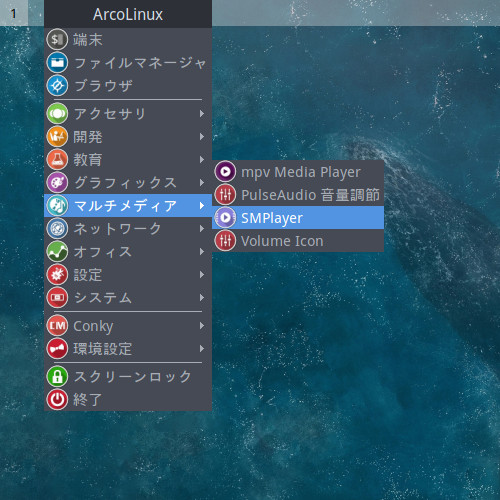Choose スクリーンロック to lock the screen
500x500 pixels.
[128, 377]
